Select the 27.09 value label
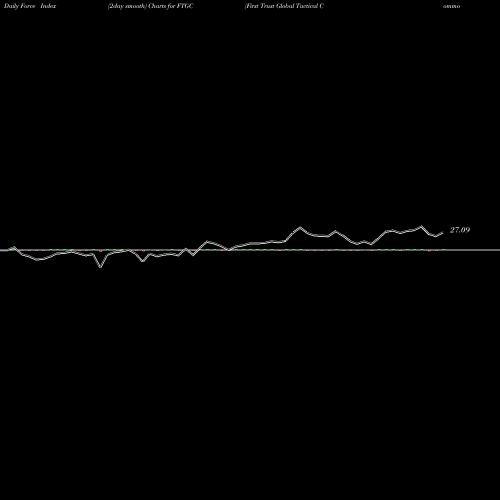Image resolution: width=500 pixels, height=500 pixels. pos(460,230)
